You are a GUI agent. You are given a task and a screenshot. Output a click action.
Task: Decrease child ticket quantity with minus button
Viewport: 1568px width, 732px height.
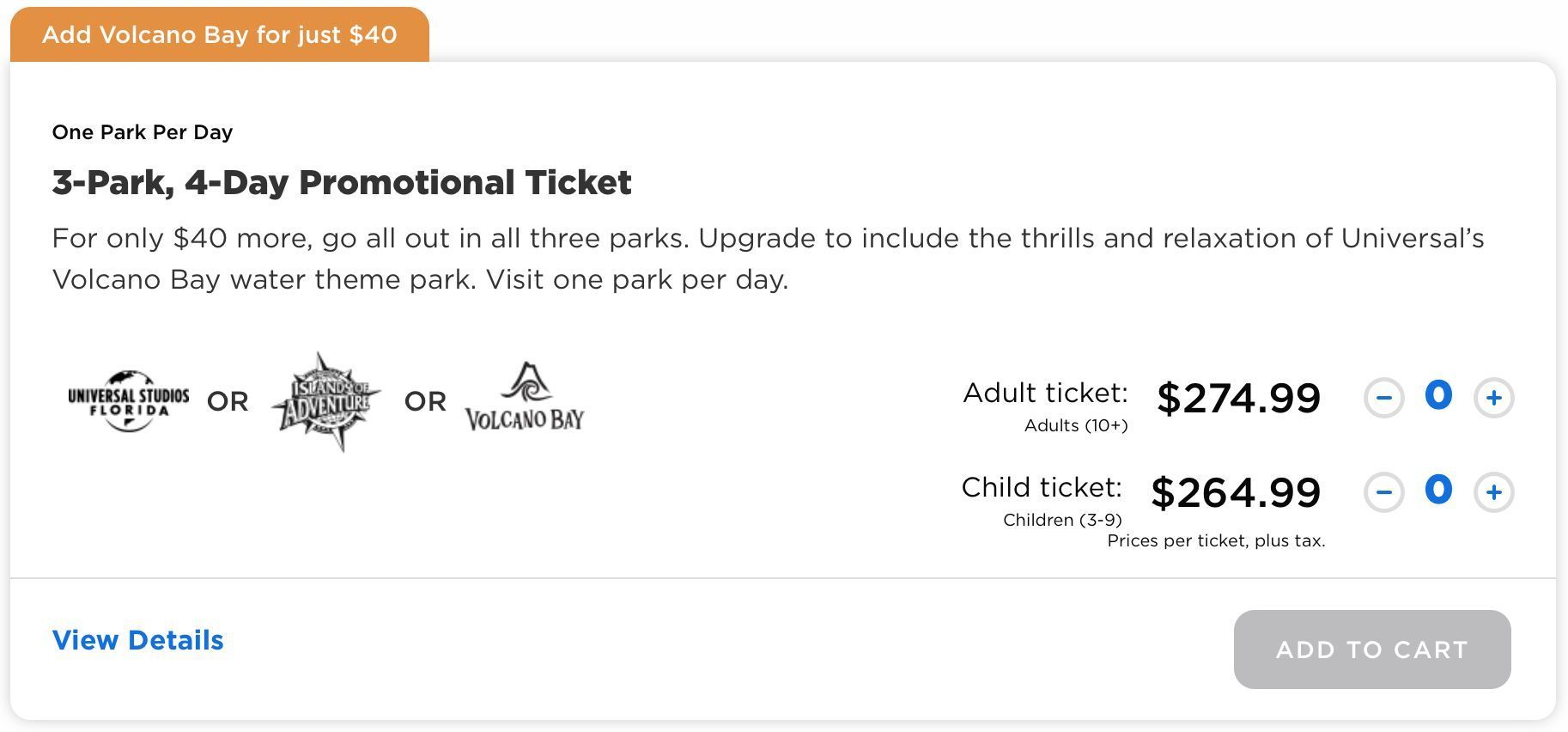click(1383, 492)
